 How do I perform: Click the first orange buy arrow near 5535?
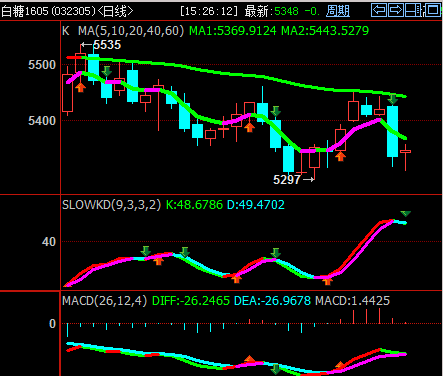coord(80,88)
